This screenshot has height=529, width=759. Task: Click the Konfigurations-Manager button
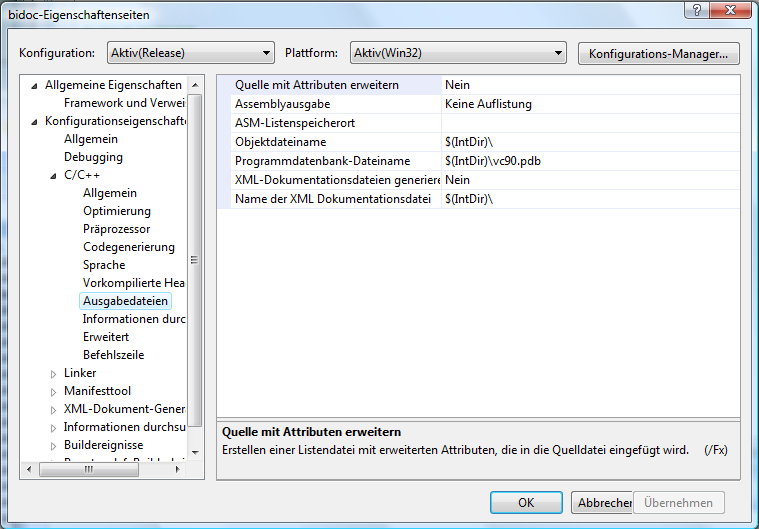click(x=658, y=53)
